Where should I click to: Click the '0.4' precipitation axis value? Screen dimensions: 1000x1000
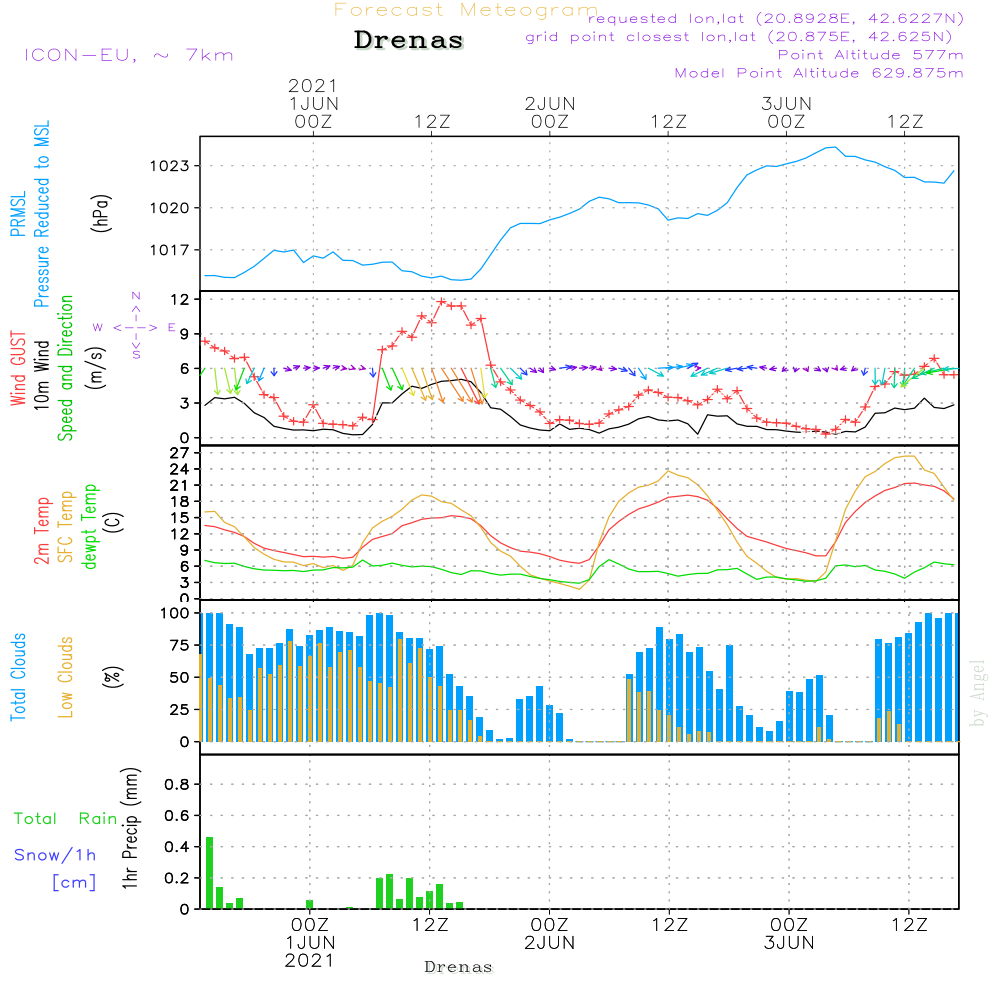[x=177, y=847]
